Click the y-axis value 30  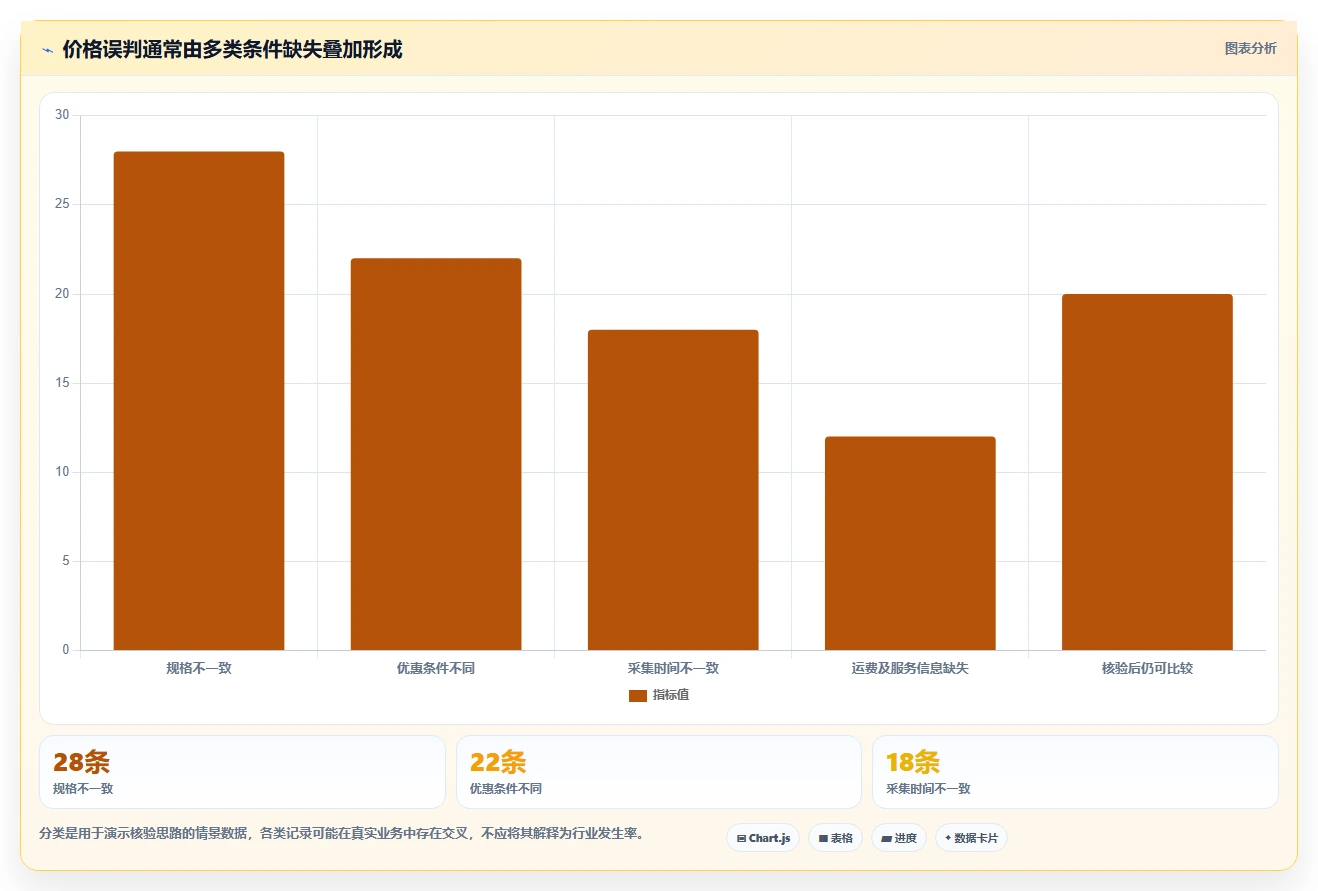click(62, 115)
